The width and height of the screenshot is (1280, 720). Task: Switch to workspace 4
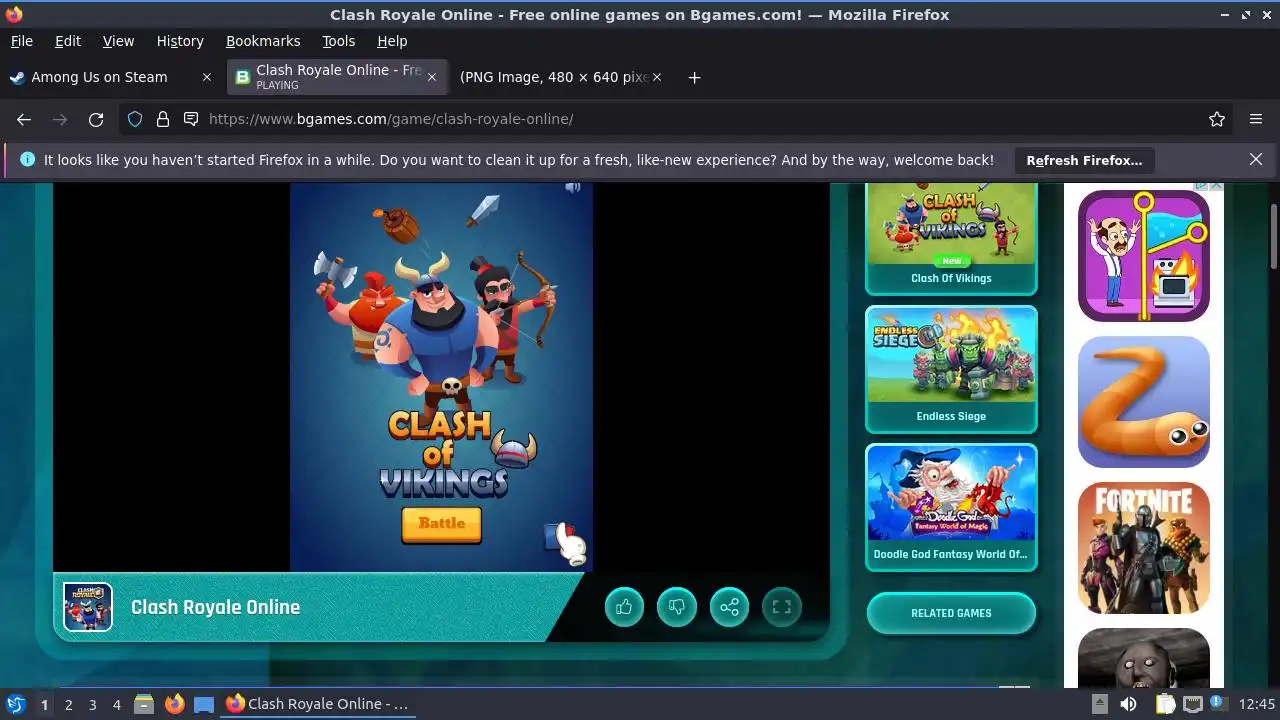116,705
